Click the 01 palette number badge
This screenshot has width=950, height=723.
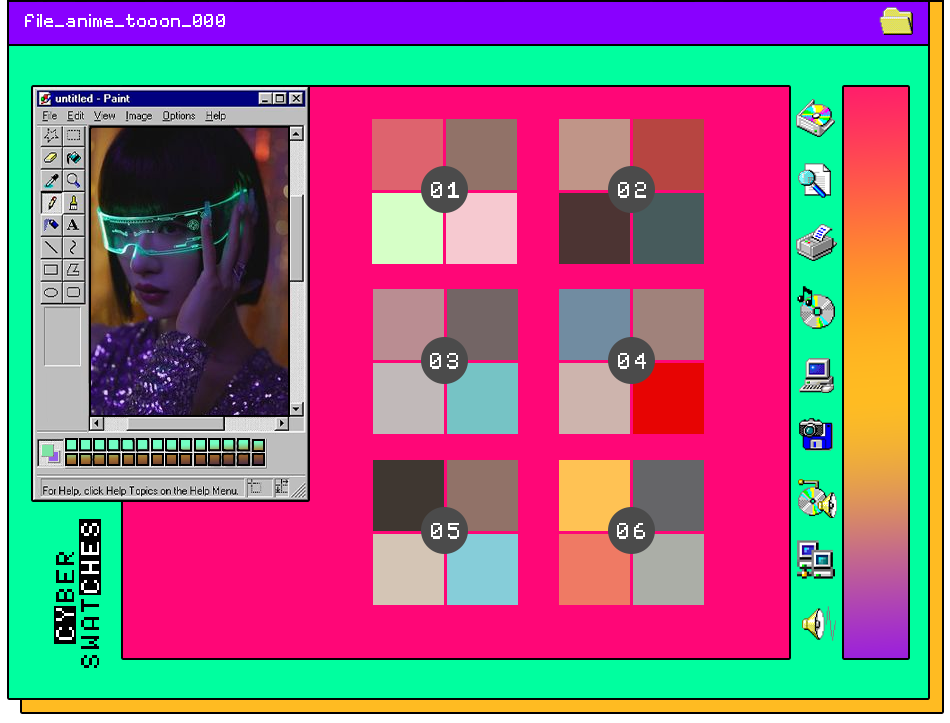(x=444, y=190)
